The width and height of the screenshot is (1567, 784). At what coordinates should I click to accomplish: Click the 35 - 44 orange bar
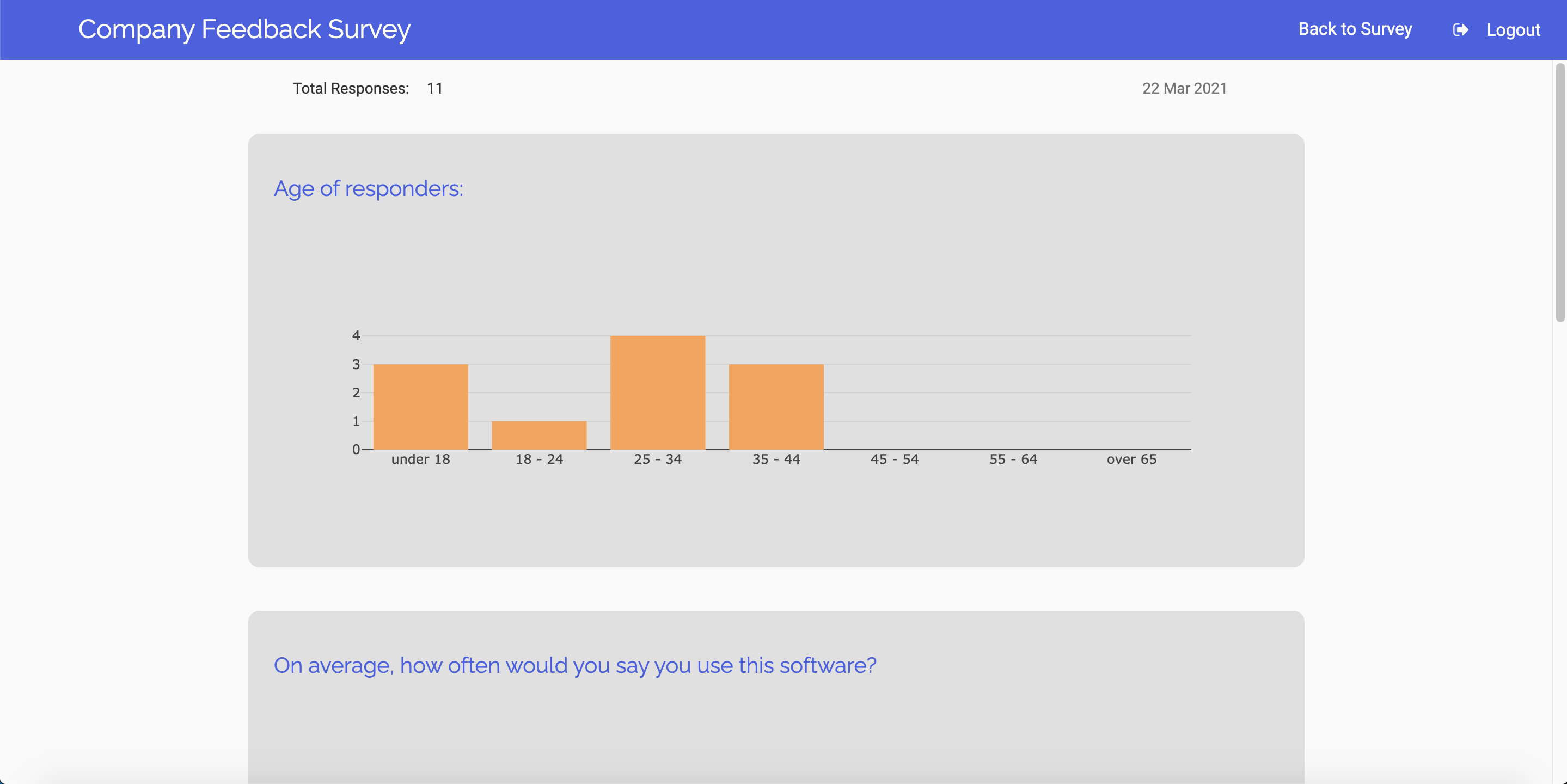click(x=776, y=406)
